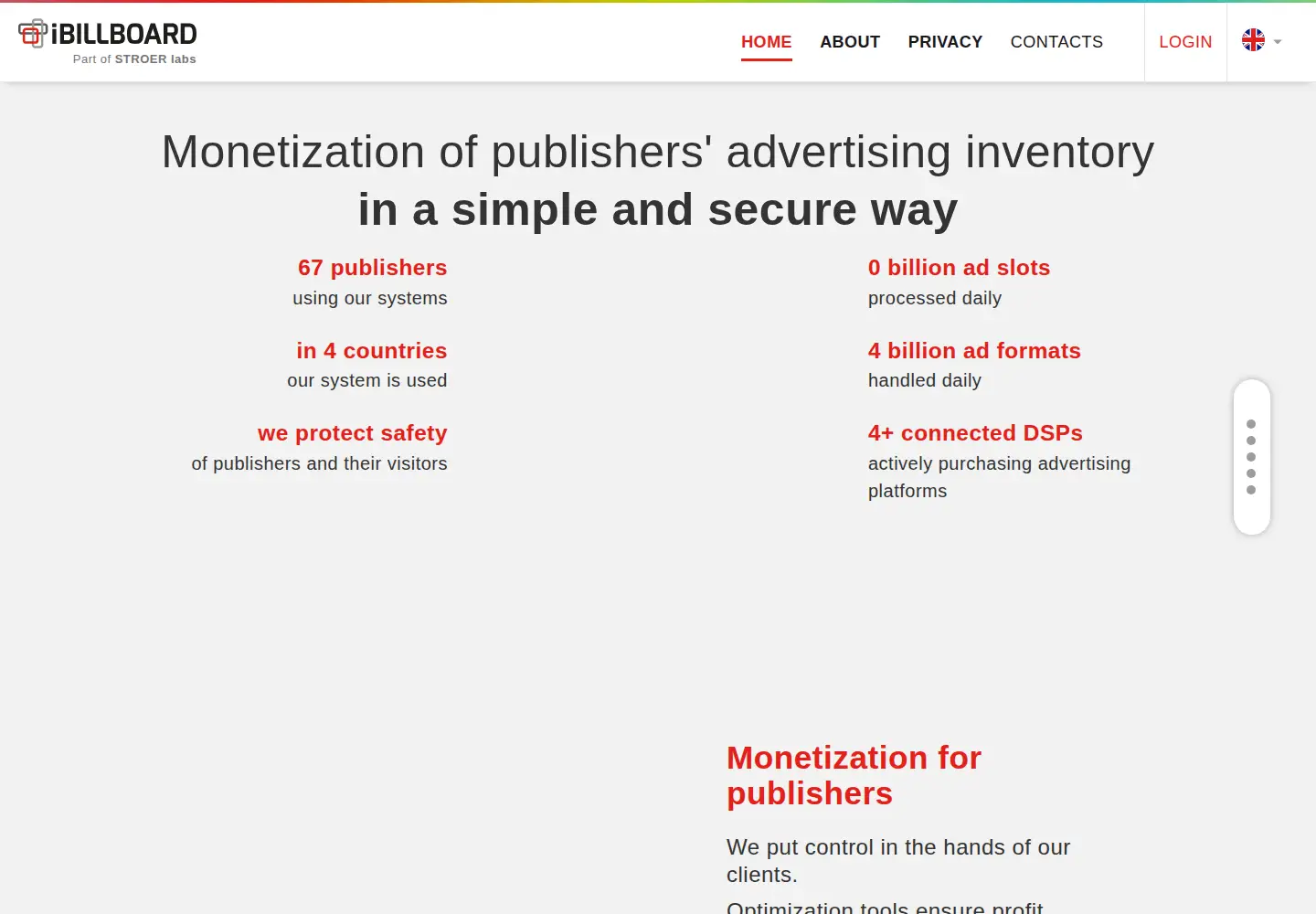Open the CONTACTS menu item
1316x914 pixels.
1056,42
